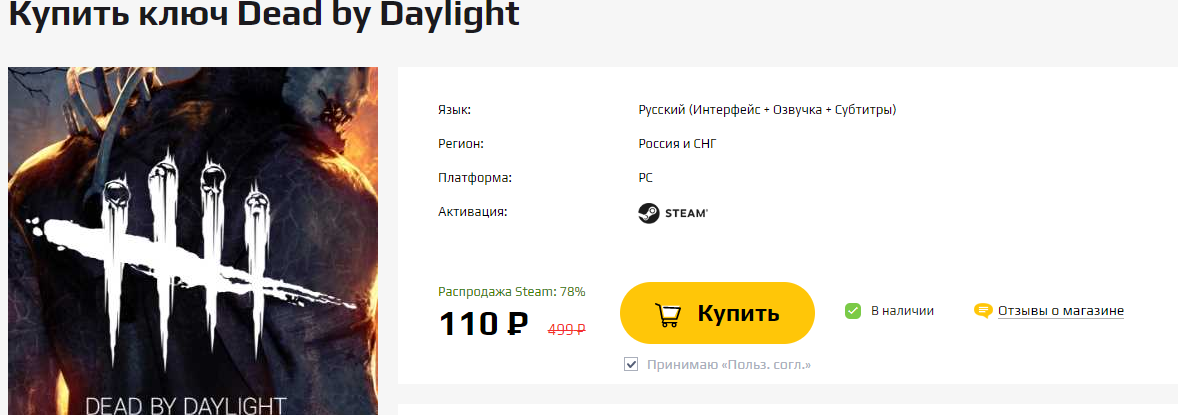This screenshot has width=1178, height=415.
Task: Open the Отзывы о магазине link
Action: point(1060,310)
